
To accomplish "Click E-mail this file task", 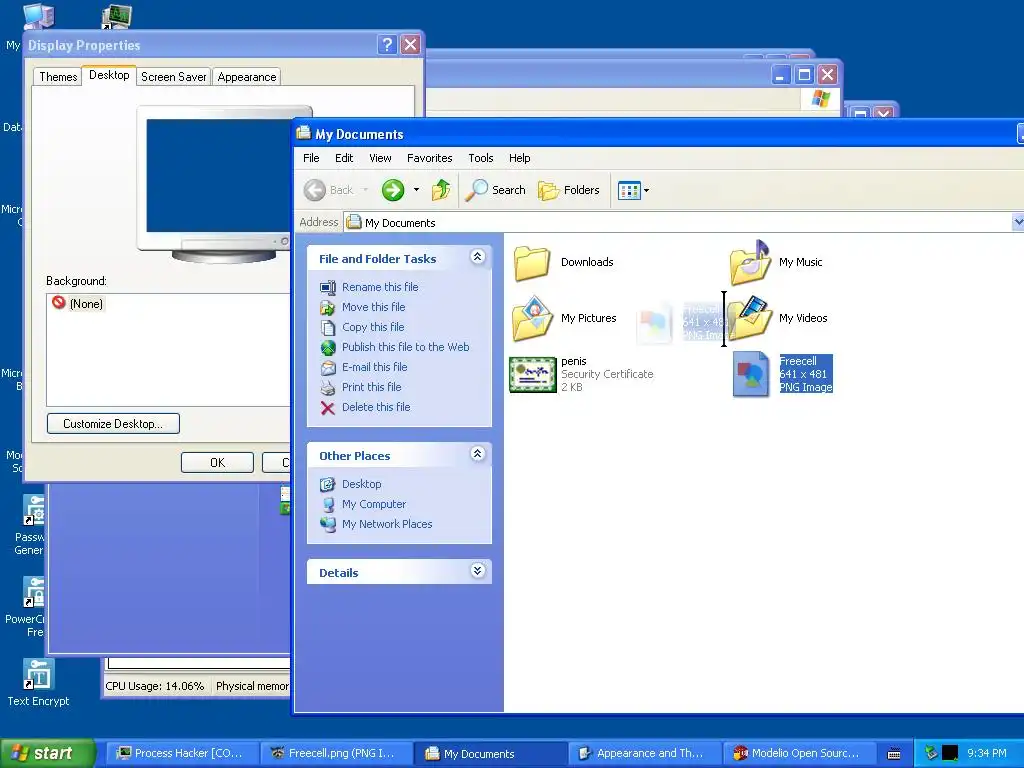I will 374,367.
